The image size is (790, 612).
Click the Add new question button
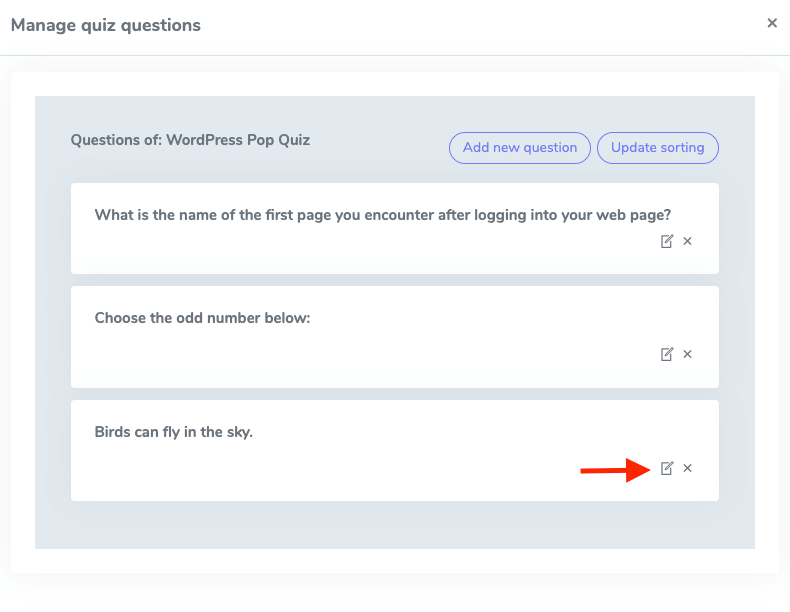[520, 148]
